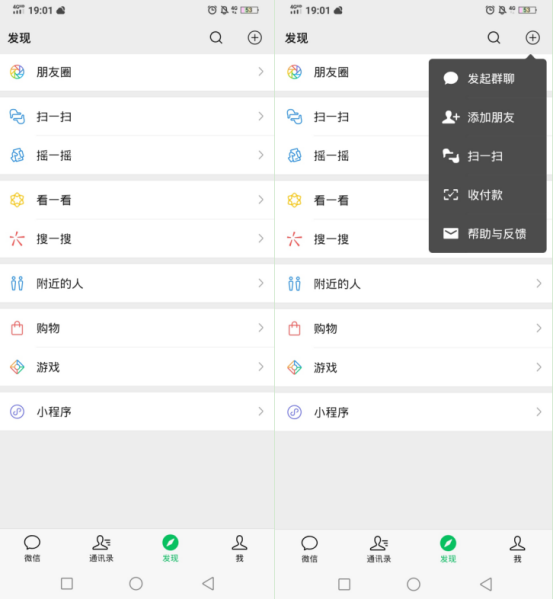Tap 扫一扫 list text on right screen
This screenshot has height=599, width=554.
[331, 117]
